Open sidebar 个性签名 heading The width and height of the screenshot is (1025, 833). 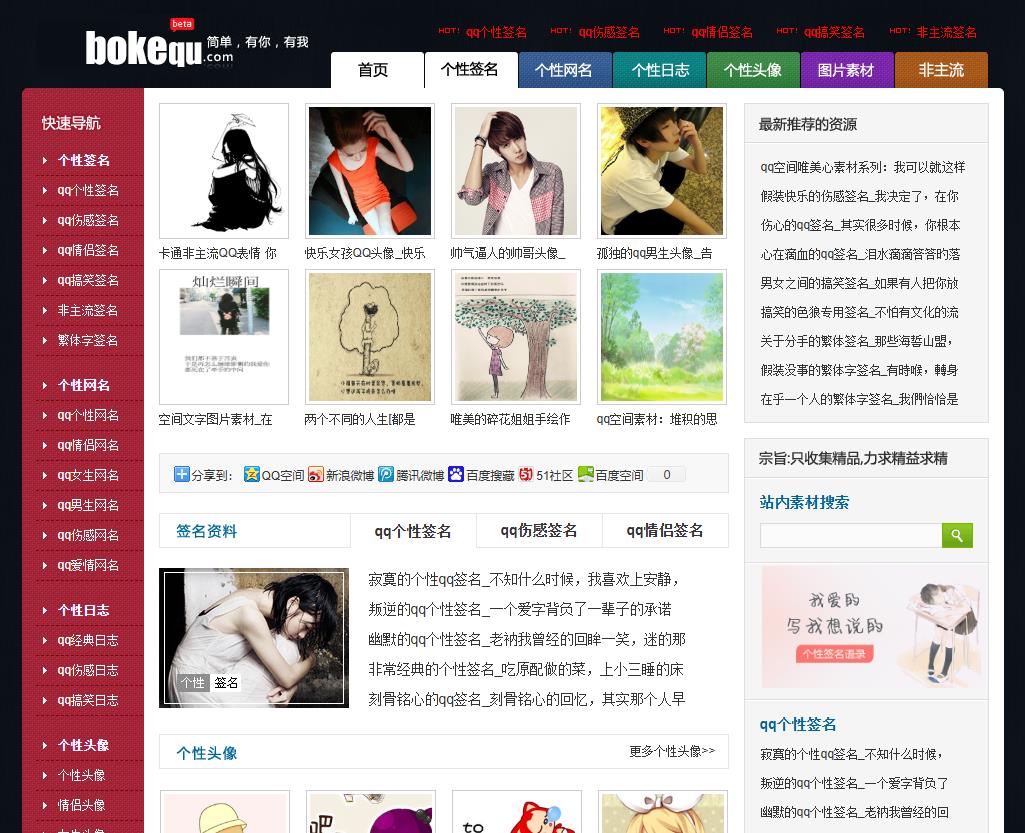click(x=84, y=160)
